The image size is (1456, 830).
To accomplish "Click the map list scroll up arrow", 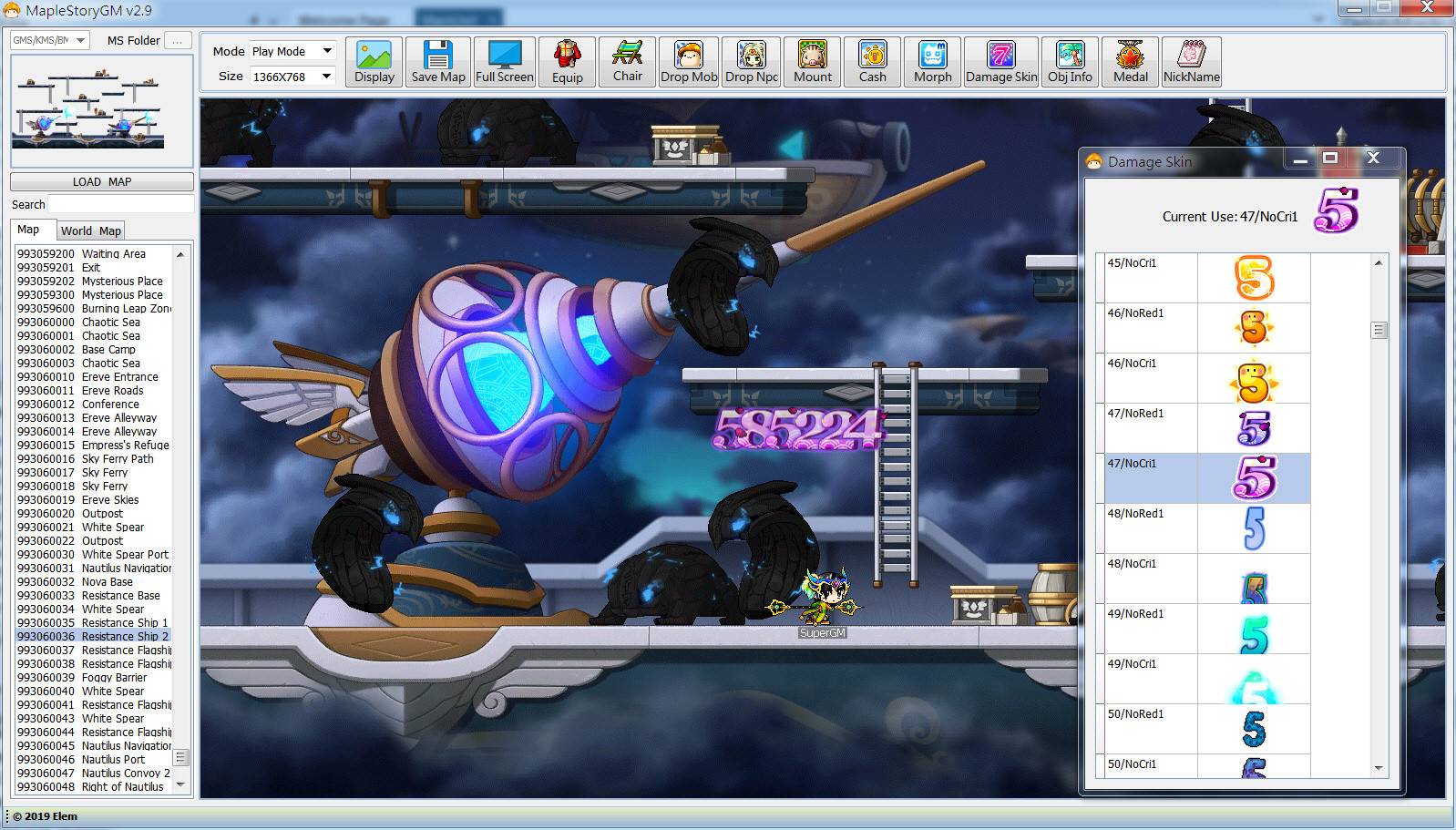I will tap(180, 254).
